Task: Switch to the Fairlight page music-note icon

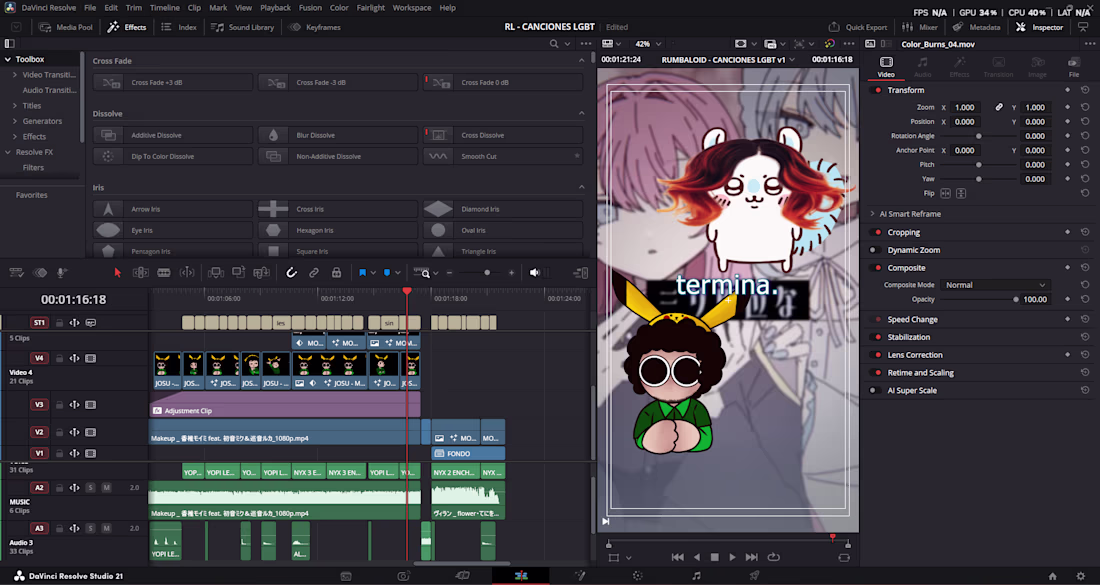Action: tap(696, 576)
